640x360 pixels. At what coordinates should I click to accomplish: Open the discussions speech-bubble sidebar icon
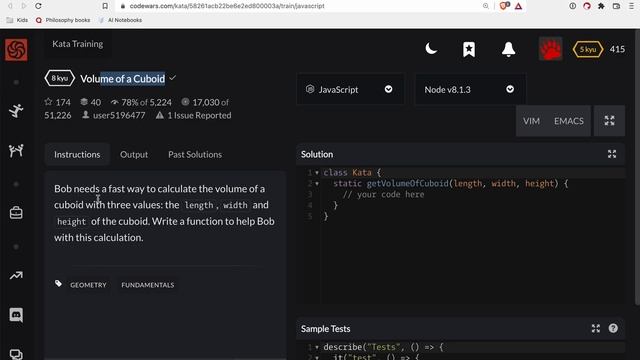tap(16, 354)
